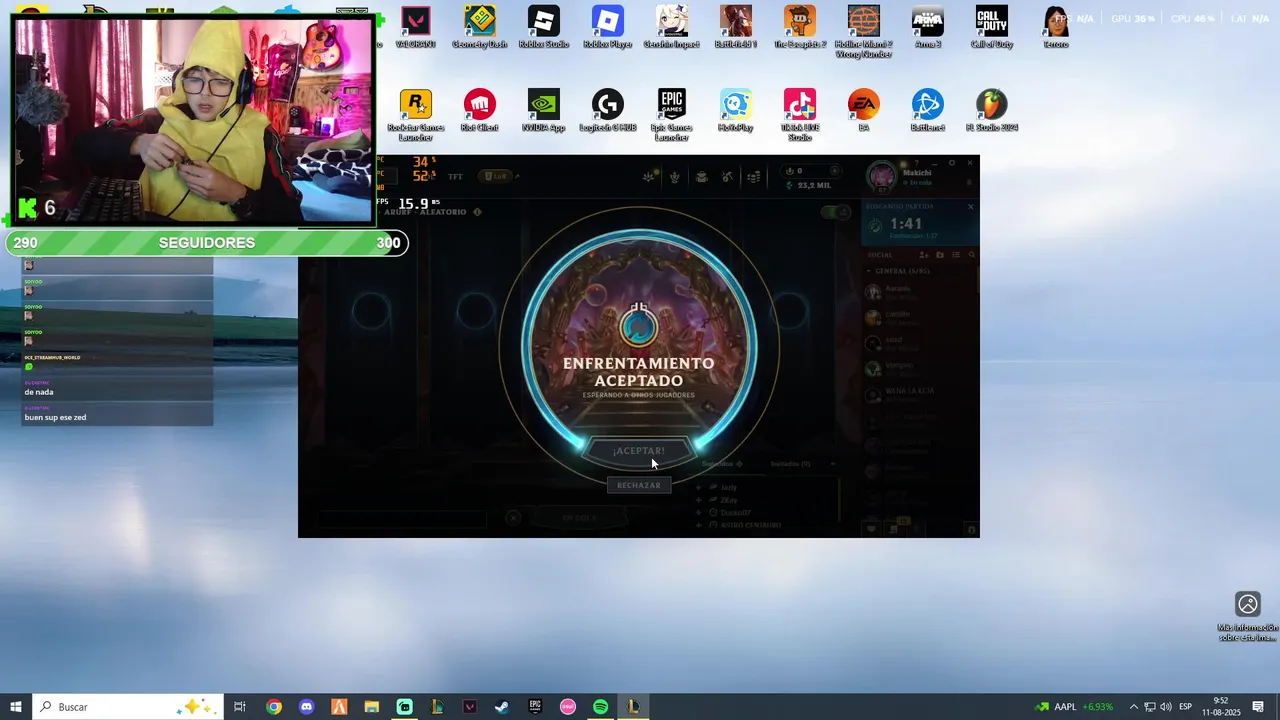Open the EA desktop shortcut
Viewport: 1280px width, 720px height.
click(x=863, y=111)
